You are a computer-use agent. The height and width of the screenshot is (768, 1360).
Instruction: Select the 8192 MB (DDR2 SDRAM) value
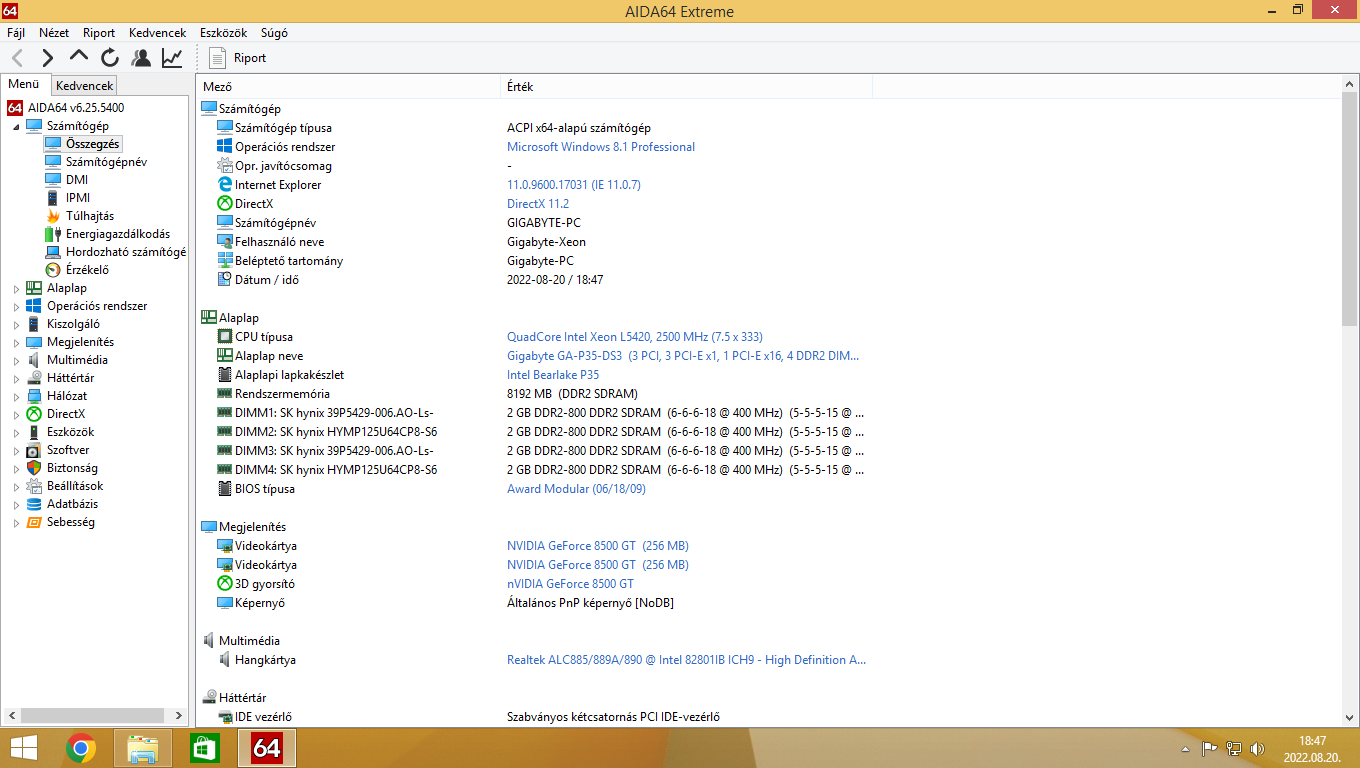tap(572, 394)
